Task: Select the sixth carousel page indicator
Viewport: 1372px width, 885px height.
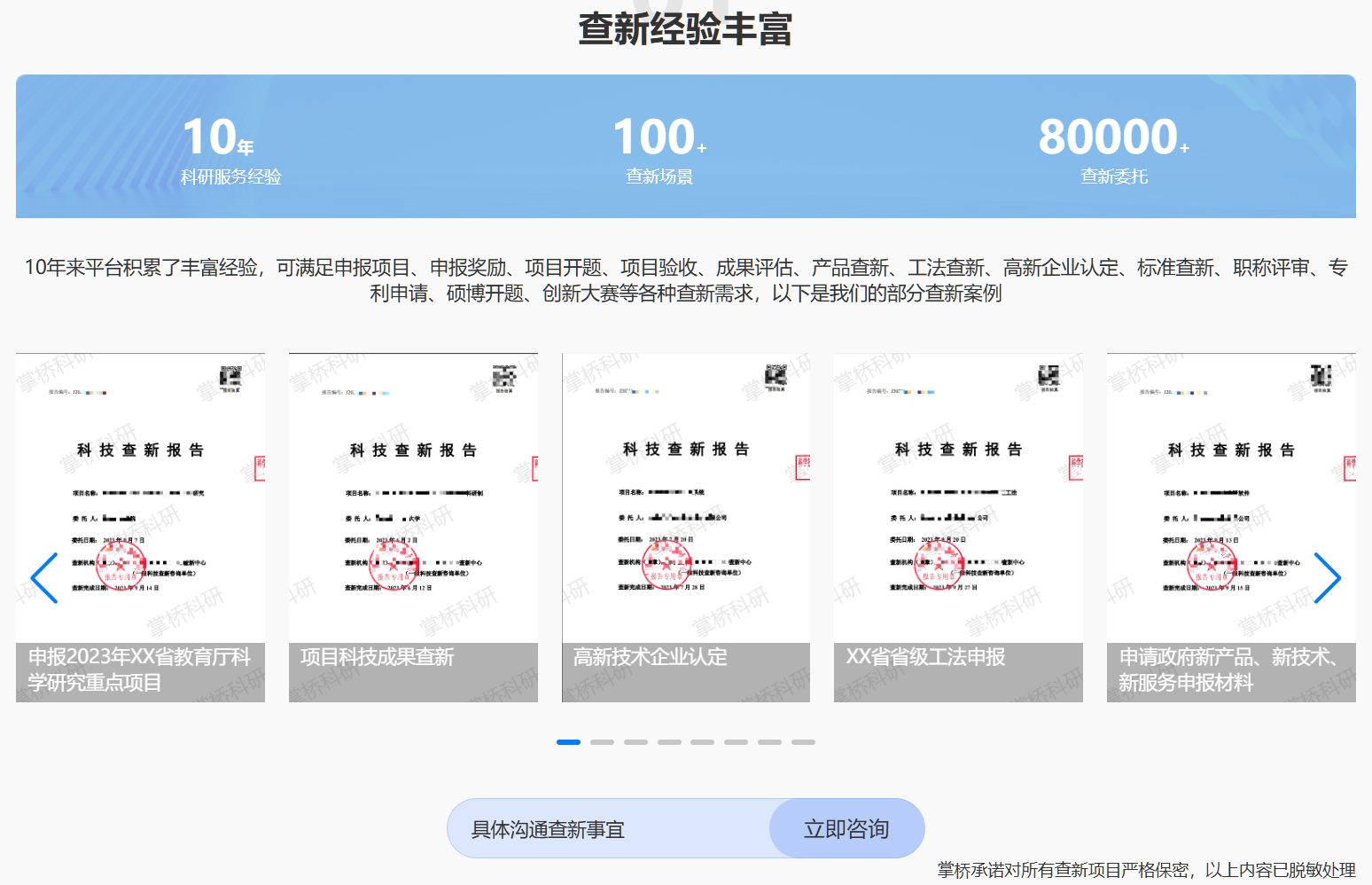Action: point(736,742)
